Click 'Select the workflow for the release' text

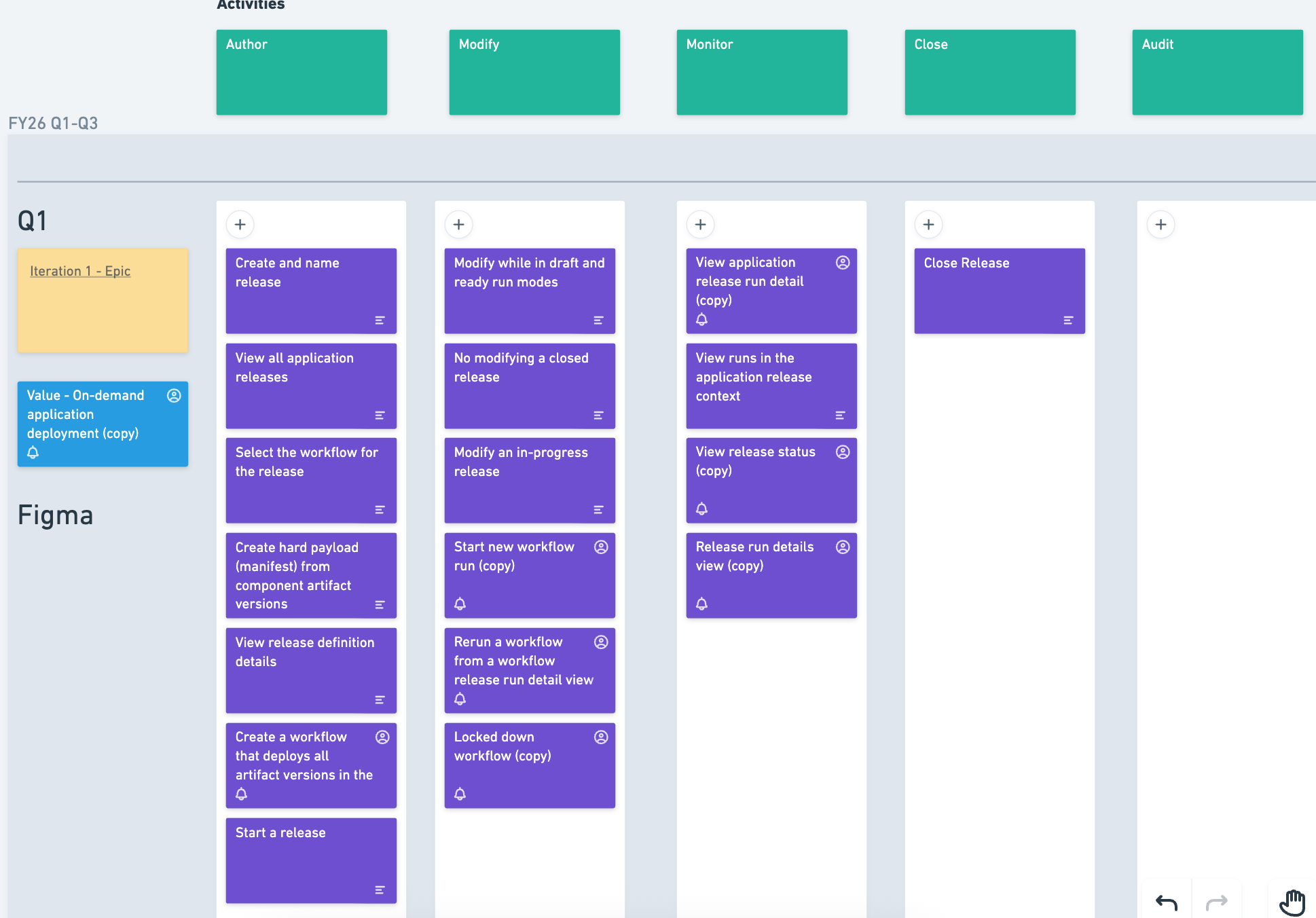click(307, 462)
